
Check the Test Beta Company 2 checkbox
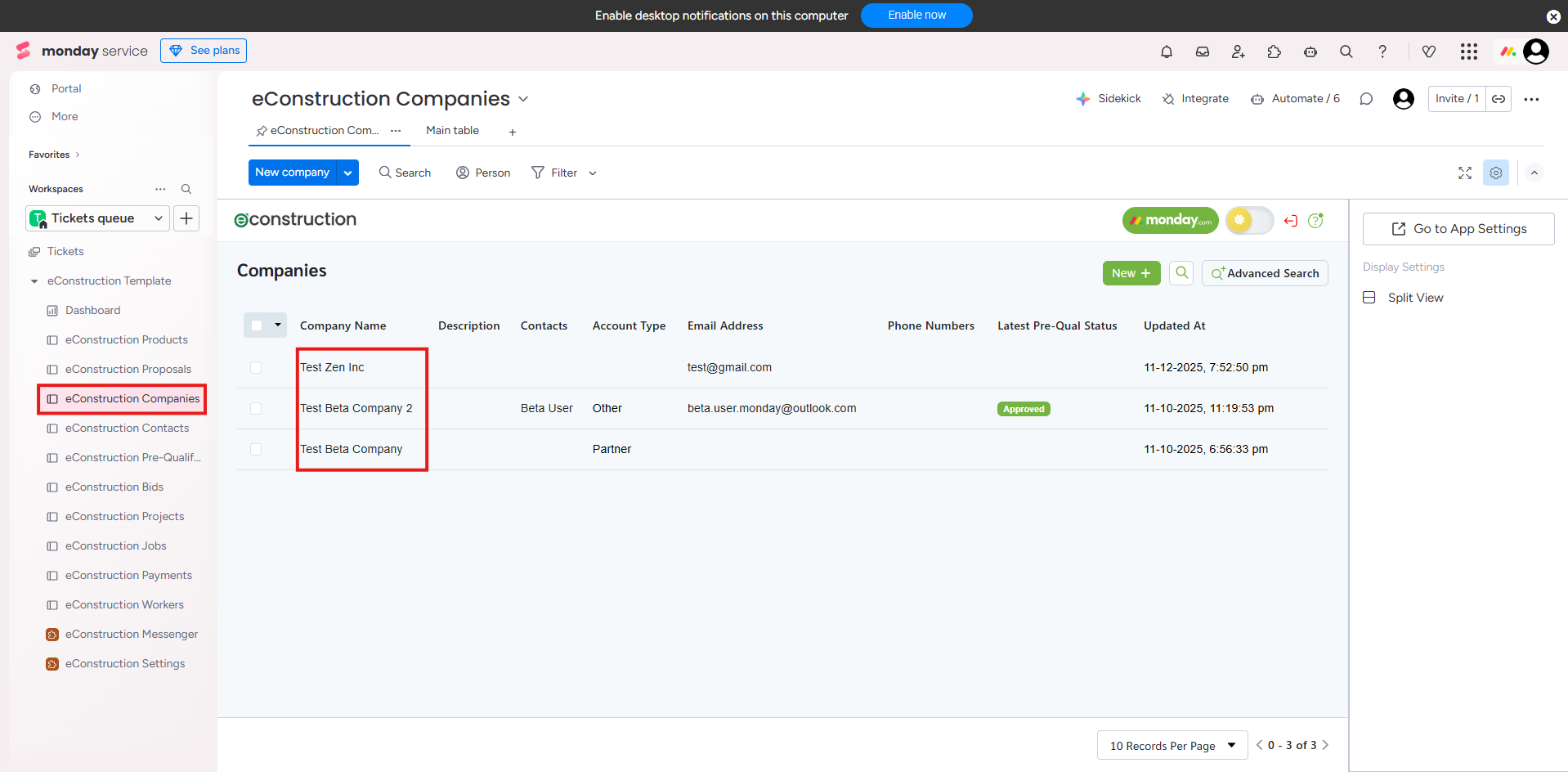tap(256, 409)
